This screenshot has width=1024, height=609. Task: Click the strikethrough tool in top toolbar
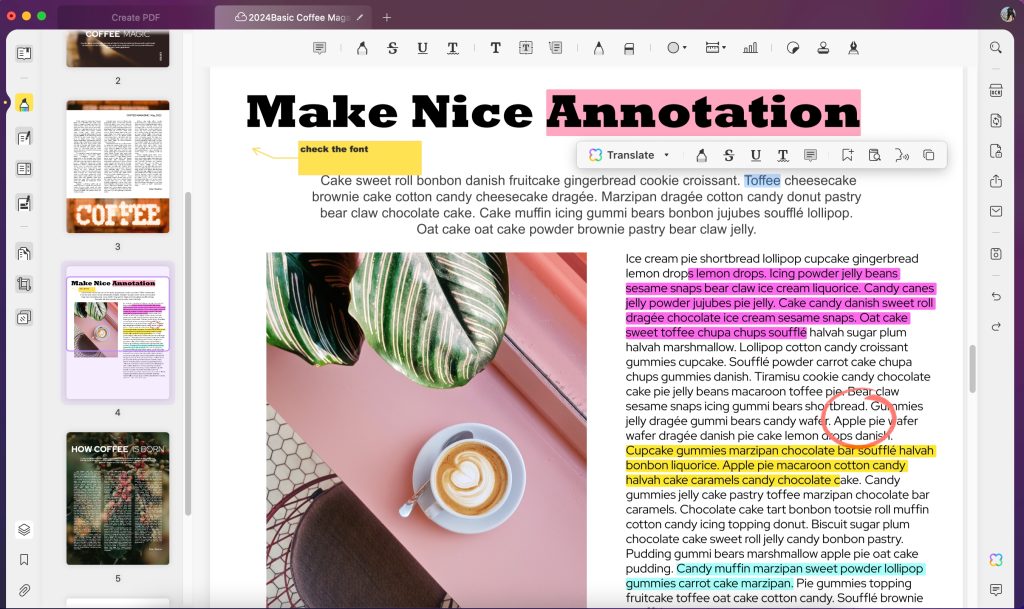[x=392, y=48]
